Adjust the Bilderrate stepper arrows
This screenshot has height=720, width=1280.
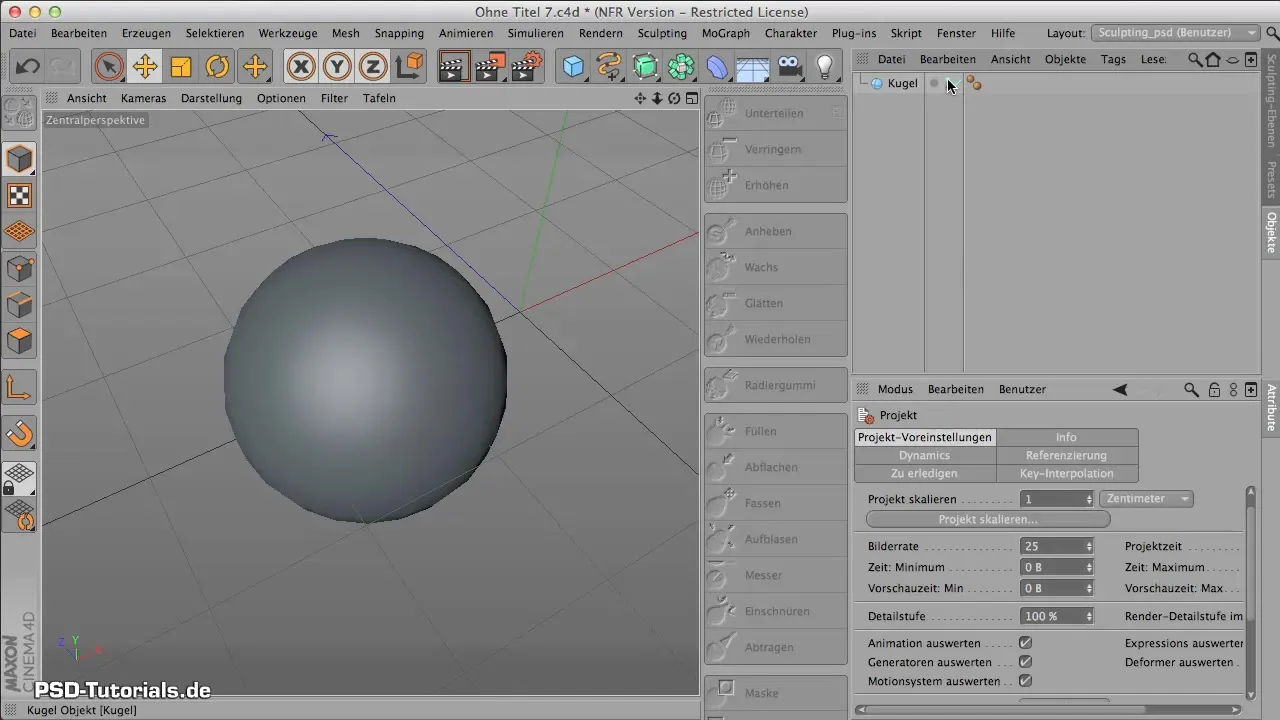(x=1089, y=547)
